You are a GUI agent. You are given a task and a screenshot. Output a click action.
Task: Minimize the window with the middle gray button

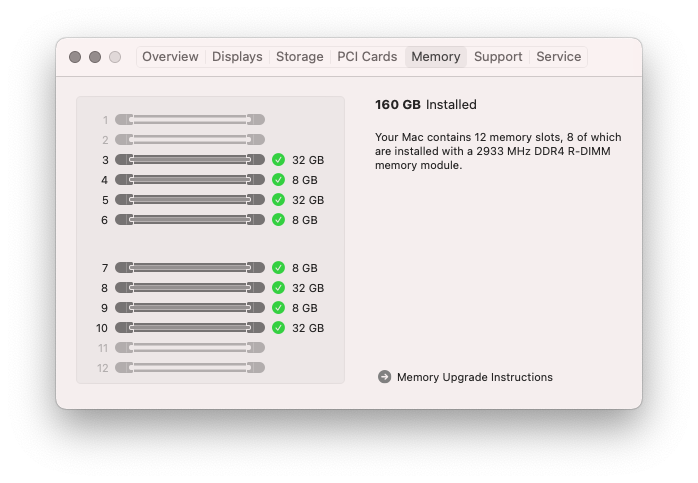coord(95,57)
